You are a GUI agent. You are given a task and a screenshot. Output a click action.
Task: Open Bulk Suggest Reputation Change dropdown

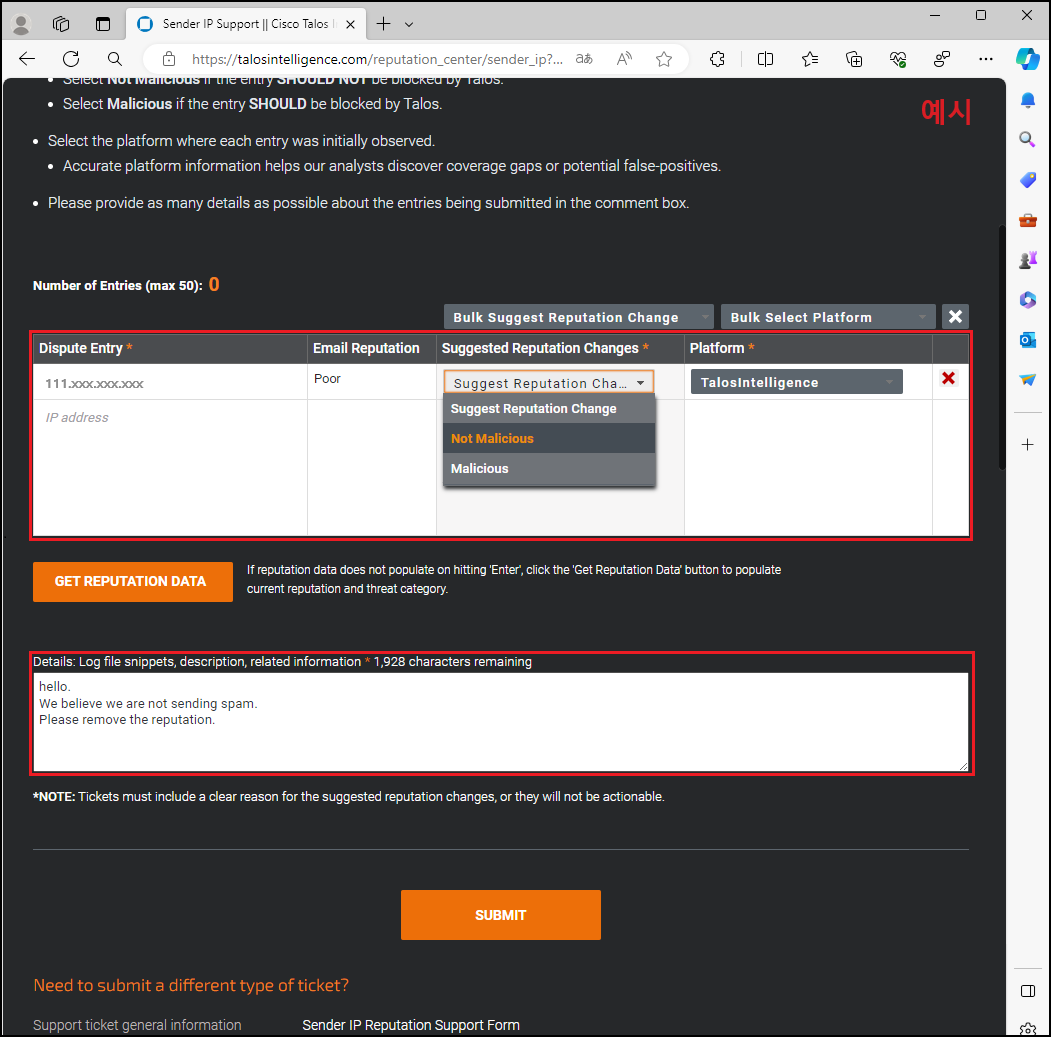pos(579,317)
